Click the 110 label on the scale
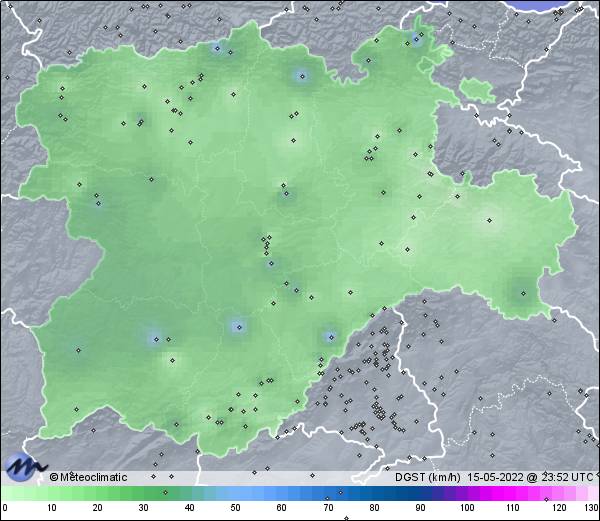Image resolution: width=600 pixels, height=521 pixels. tap(513, 508)
